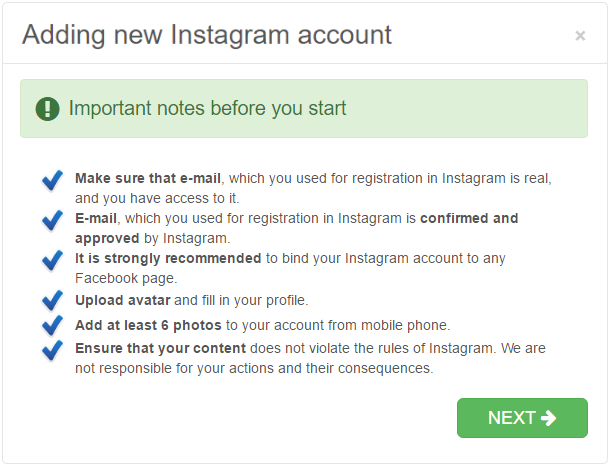Click the bold 'Ensure that your content' text
This screenshot has height=465, width=609.
[x=160, y=348]
